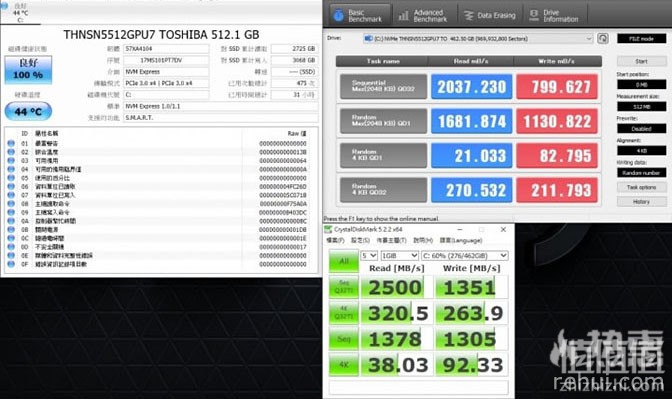Expand the 1GiB test size dropdown
Image resolution: width=672 pixels, height=399 pixels.
pyautogui.click(x=399, y=255)
